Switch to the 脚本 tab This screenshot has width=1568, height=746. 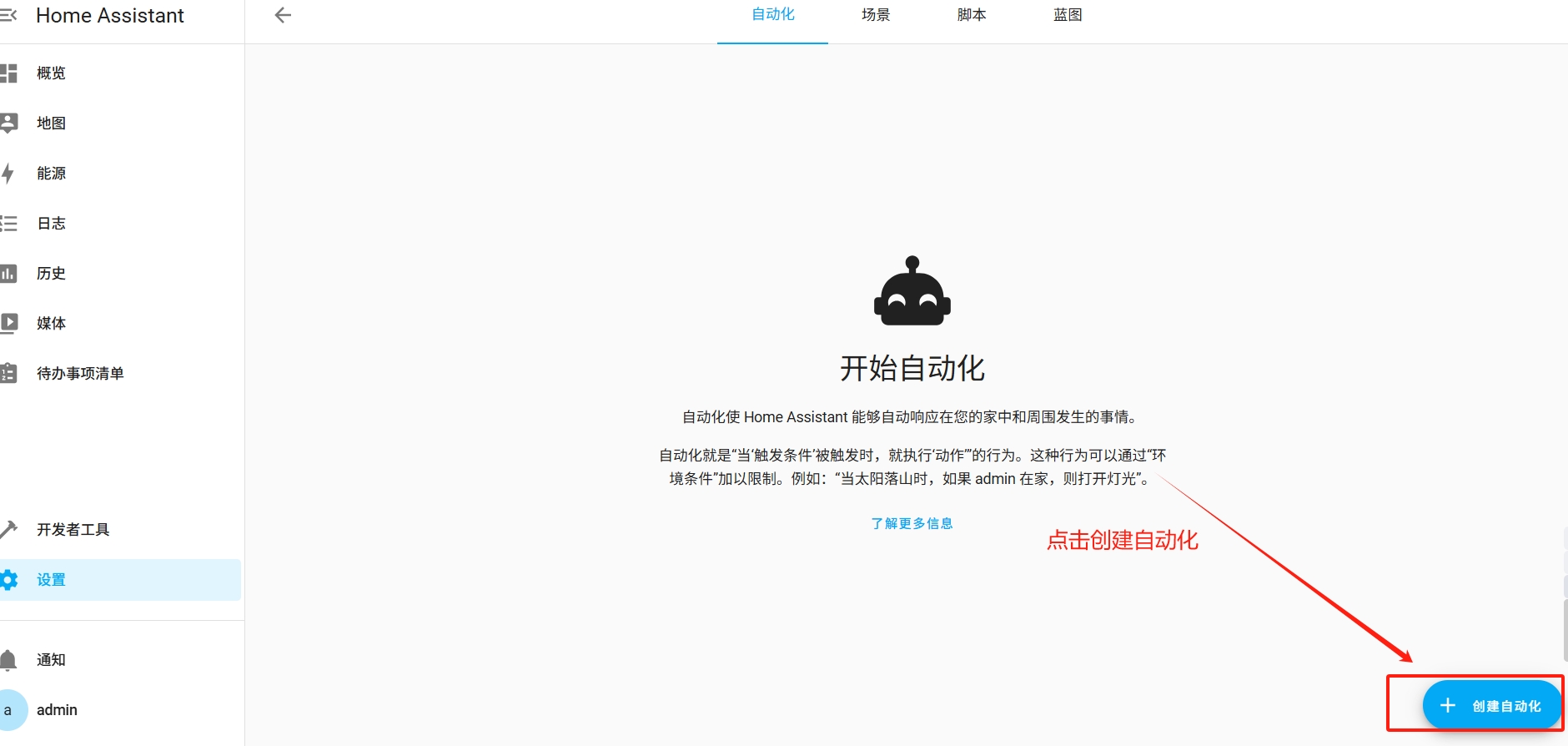pos(972,15)
